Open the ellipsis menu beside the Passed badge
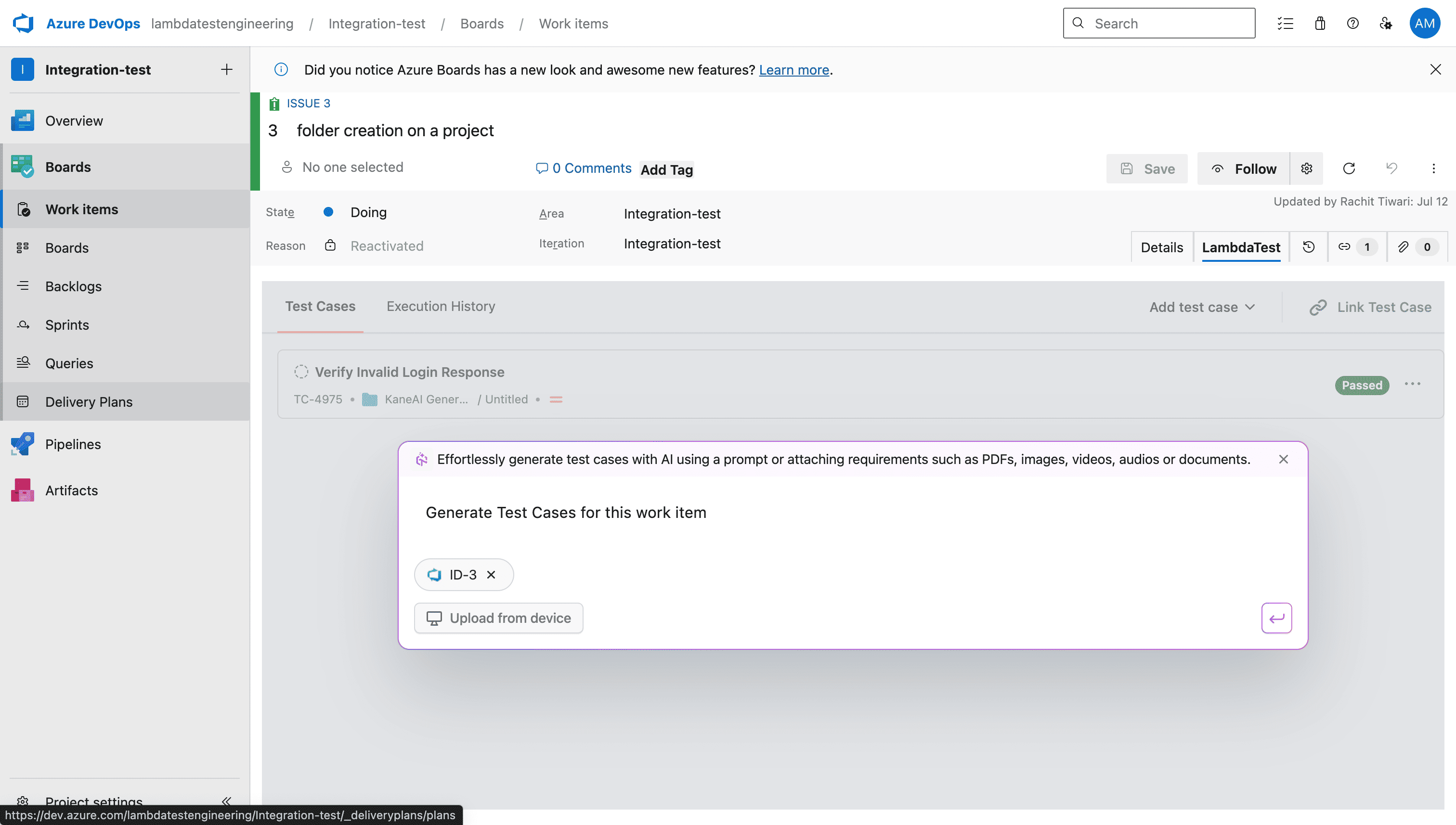This screenshot has width=1456, height=825. click(x=1413, y=384)
